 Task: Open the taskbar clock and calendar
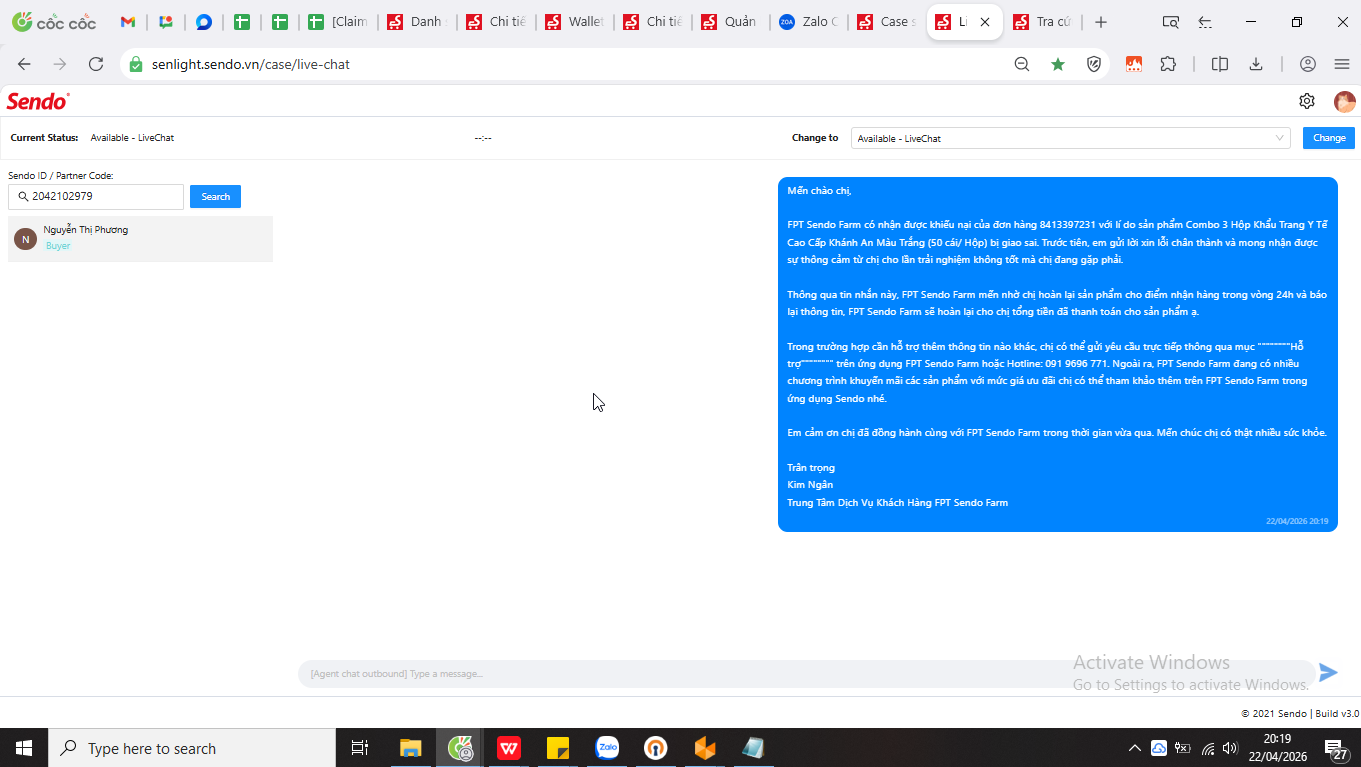pyautogui.click(x=1277, y=748)
